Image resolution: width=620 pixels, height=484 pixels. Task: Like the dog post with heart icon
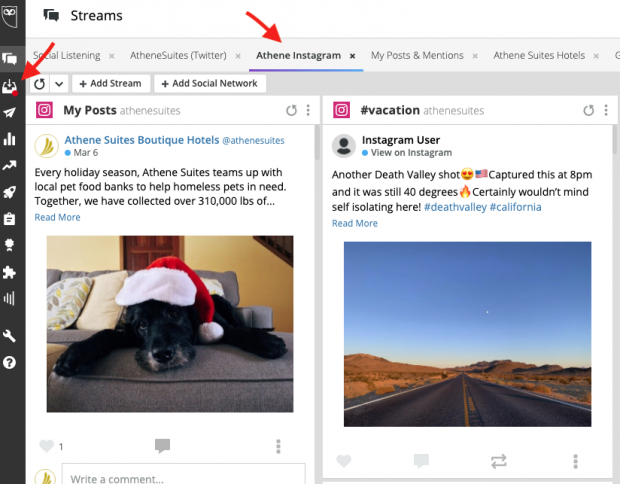pos(46,446)
